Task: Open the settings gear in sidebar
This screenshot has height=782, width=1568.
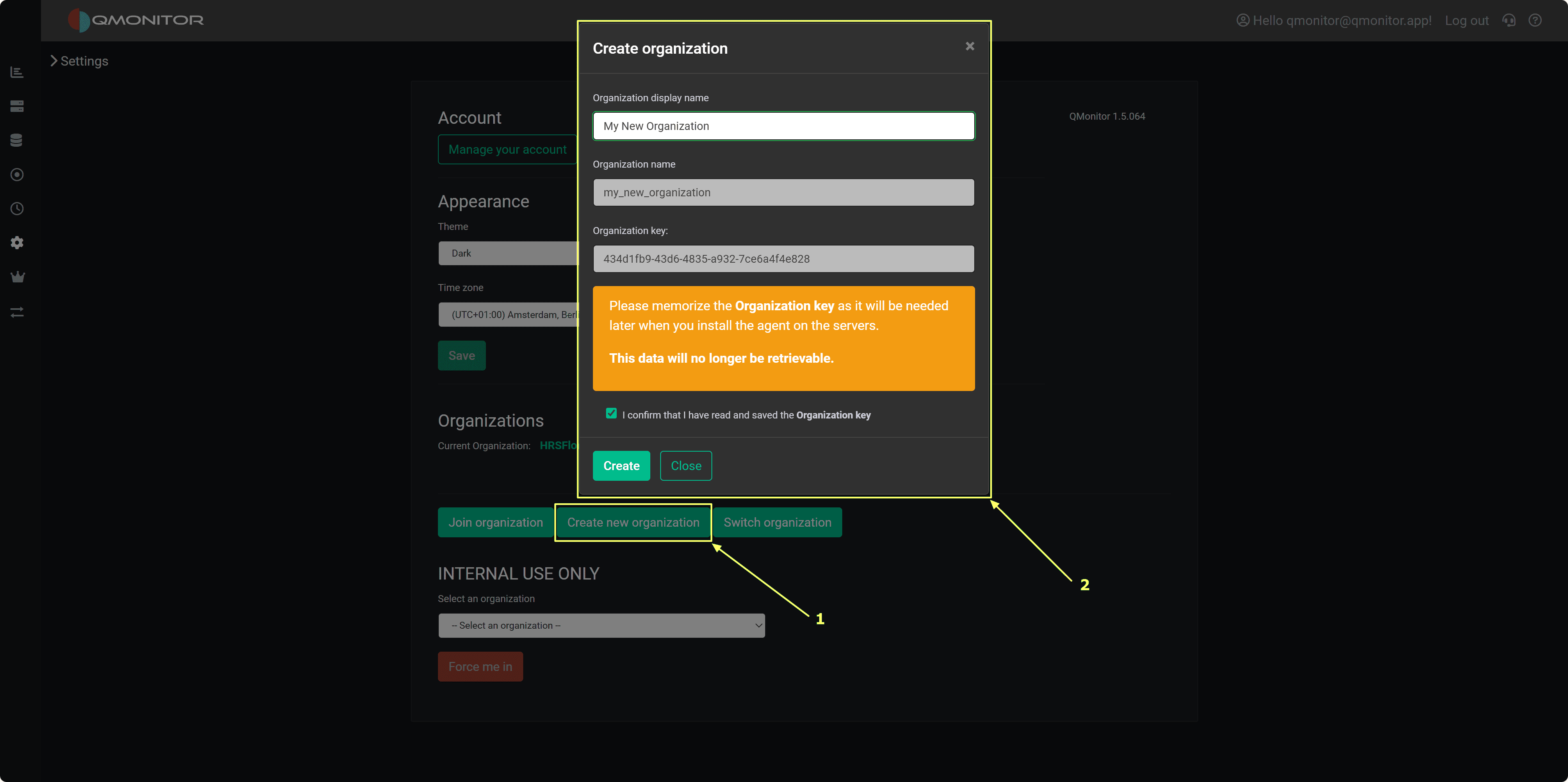Action: pos(17,243)
